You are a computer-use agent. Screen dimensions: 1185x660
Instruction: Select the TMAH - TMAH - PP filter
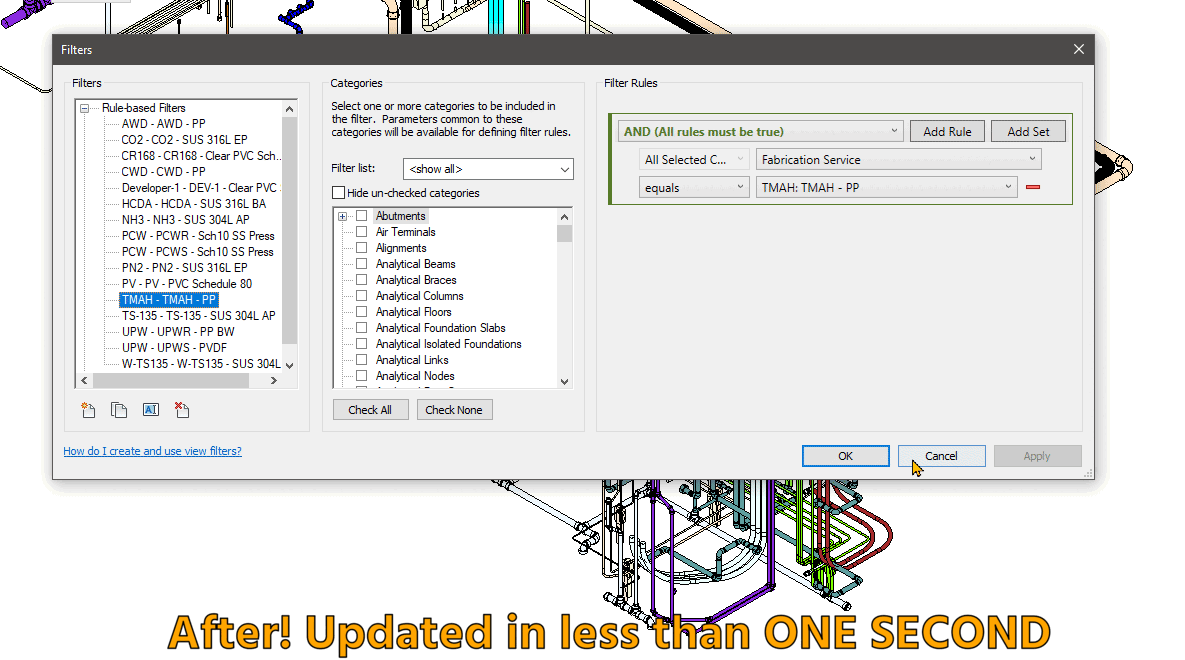(169, 300)
